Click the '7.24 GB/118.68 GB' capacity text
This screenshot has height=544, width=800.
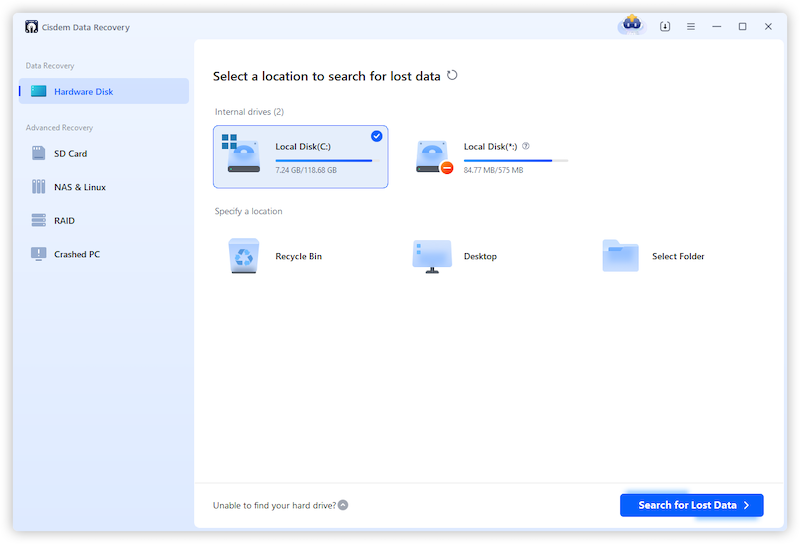306,170
